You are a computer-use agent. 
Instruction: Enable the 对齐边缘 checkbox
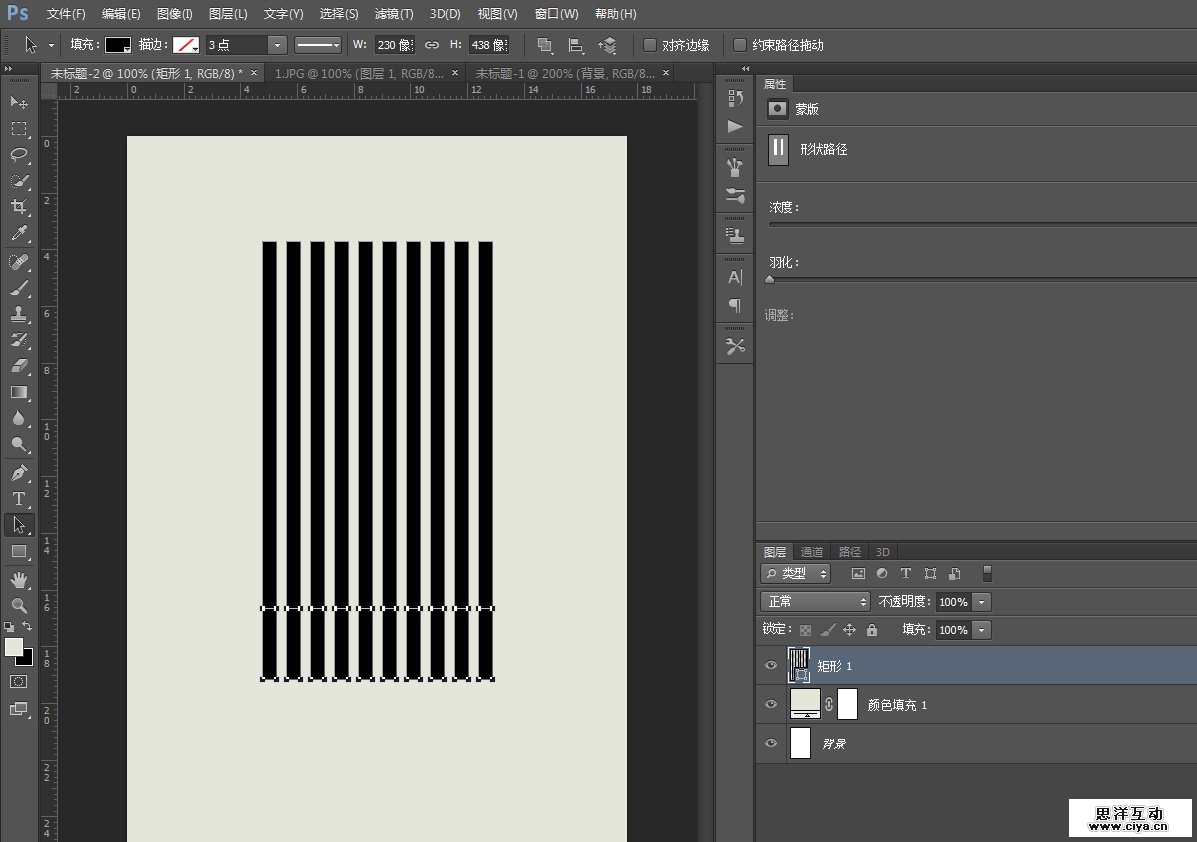(x=650, y=45)
